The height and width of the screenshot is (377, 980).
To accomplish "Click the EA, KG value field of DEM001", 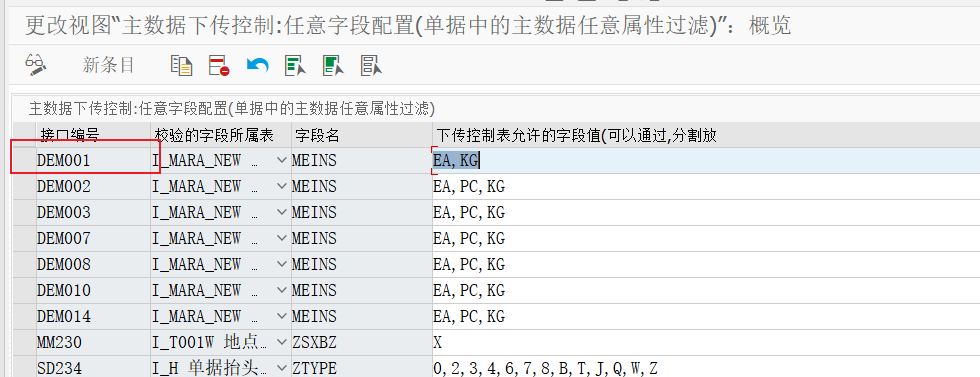I will (x=706, y=161).
